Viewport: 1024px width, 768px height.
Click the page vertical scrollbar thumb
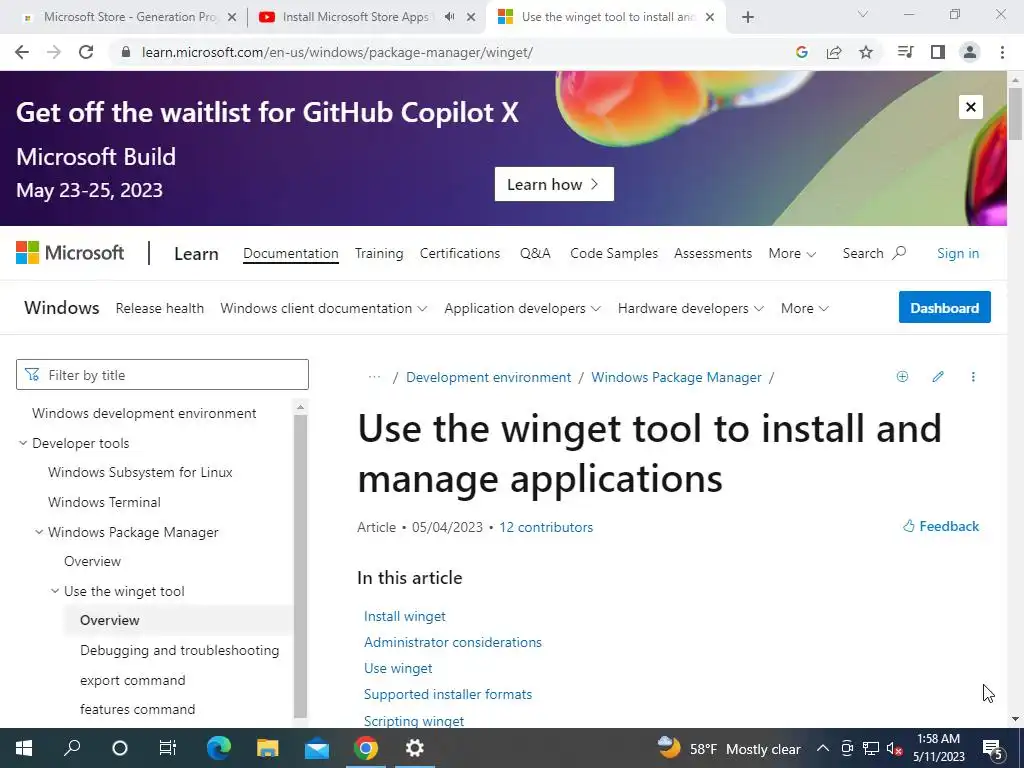click(1015, 113)
